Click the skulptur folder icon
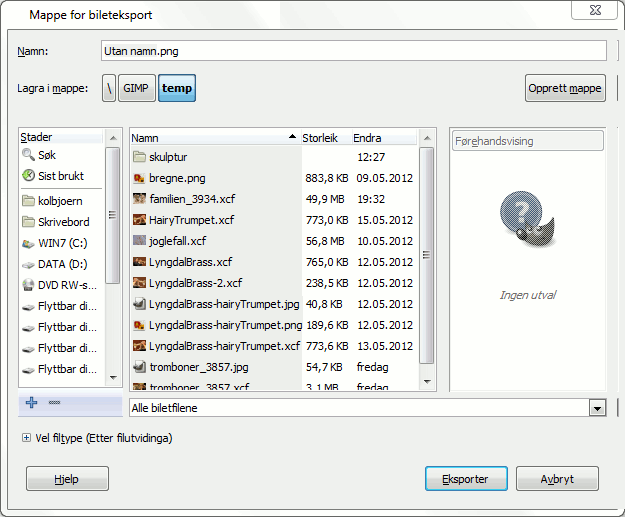 coord(140,157)
